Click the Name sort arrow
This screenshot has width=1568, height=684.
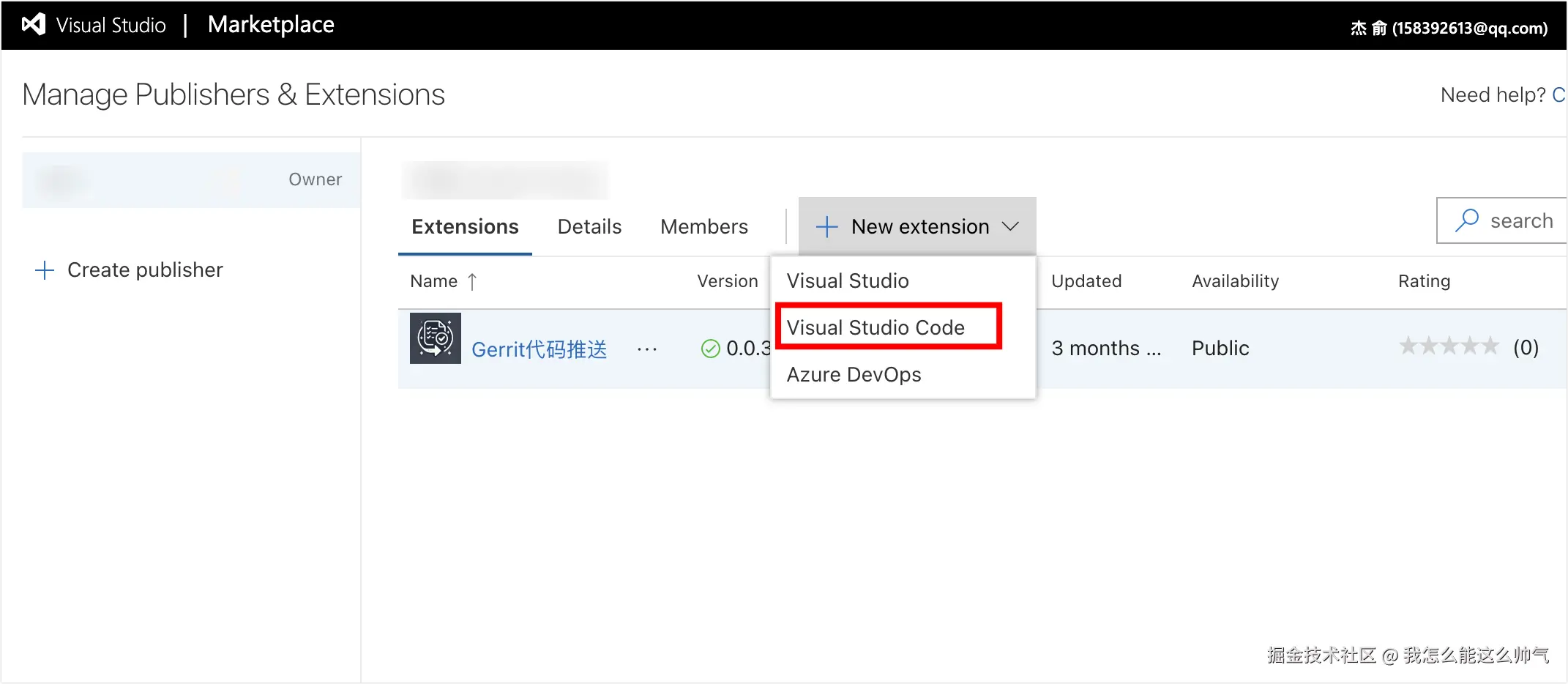[x=472, y=282]
